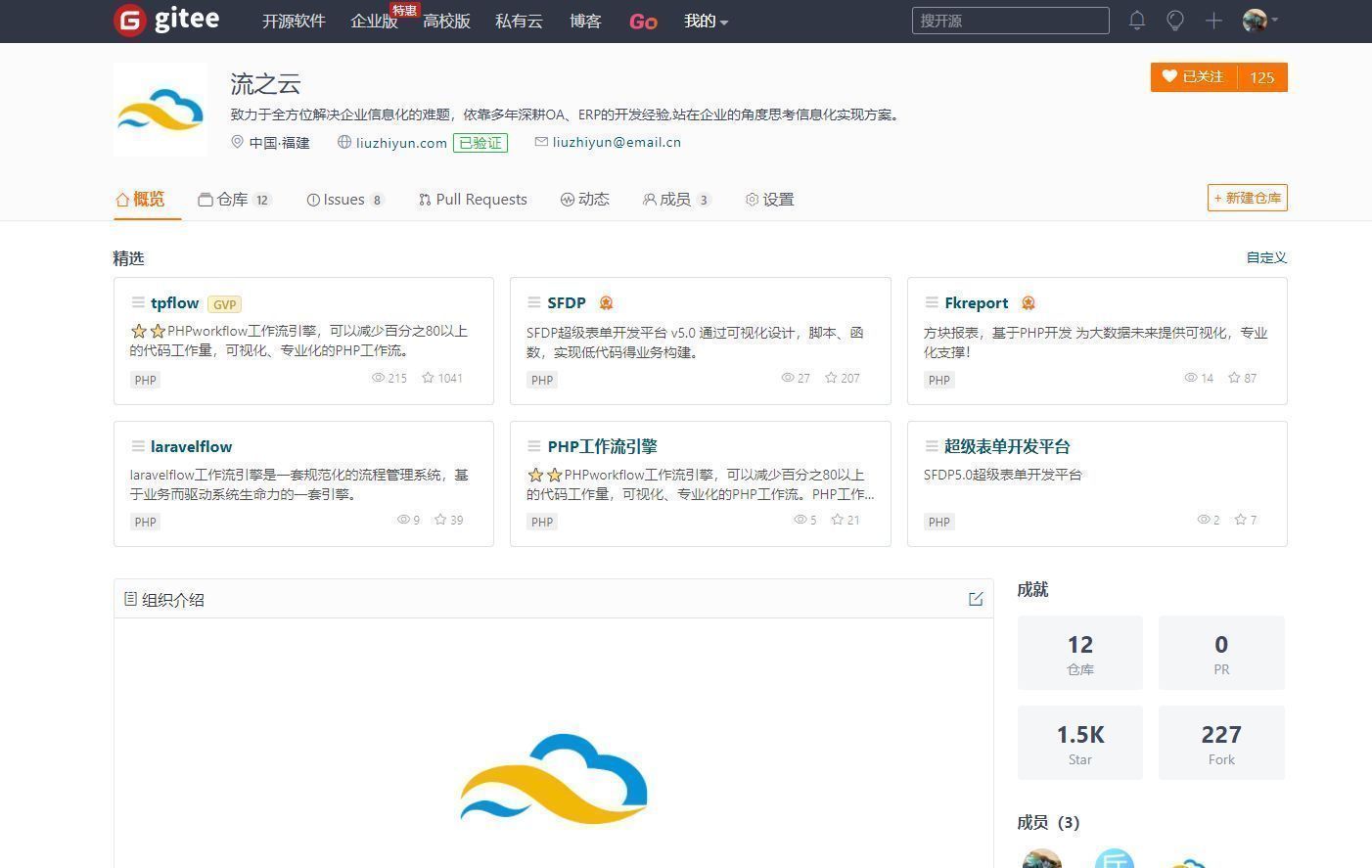The width and height of the screenshot is (1372, 868).
Task: Click the follower count 125
Action: (1262, 77)
